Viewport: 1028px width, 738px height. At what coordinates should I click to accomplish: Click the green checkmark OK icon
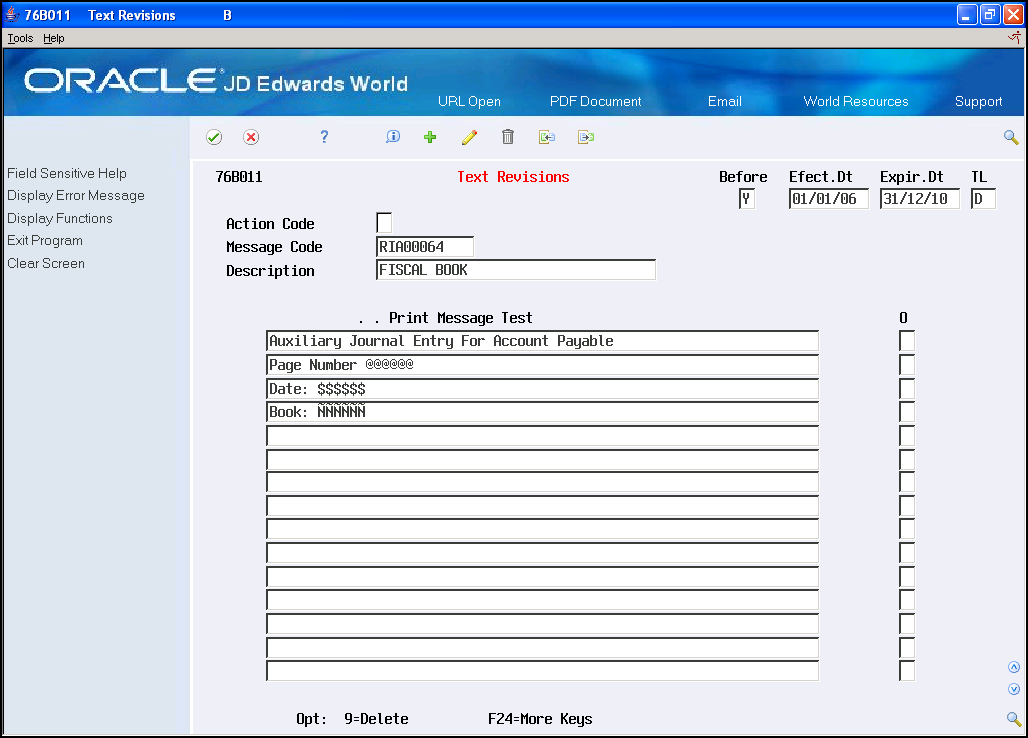[x=214, y=137]
